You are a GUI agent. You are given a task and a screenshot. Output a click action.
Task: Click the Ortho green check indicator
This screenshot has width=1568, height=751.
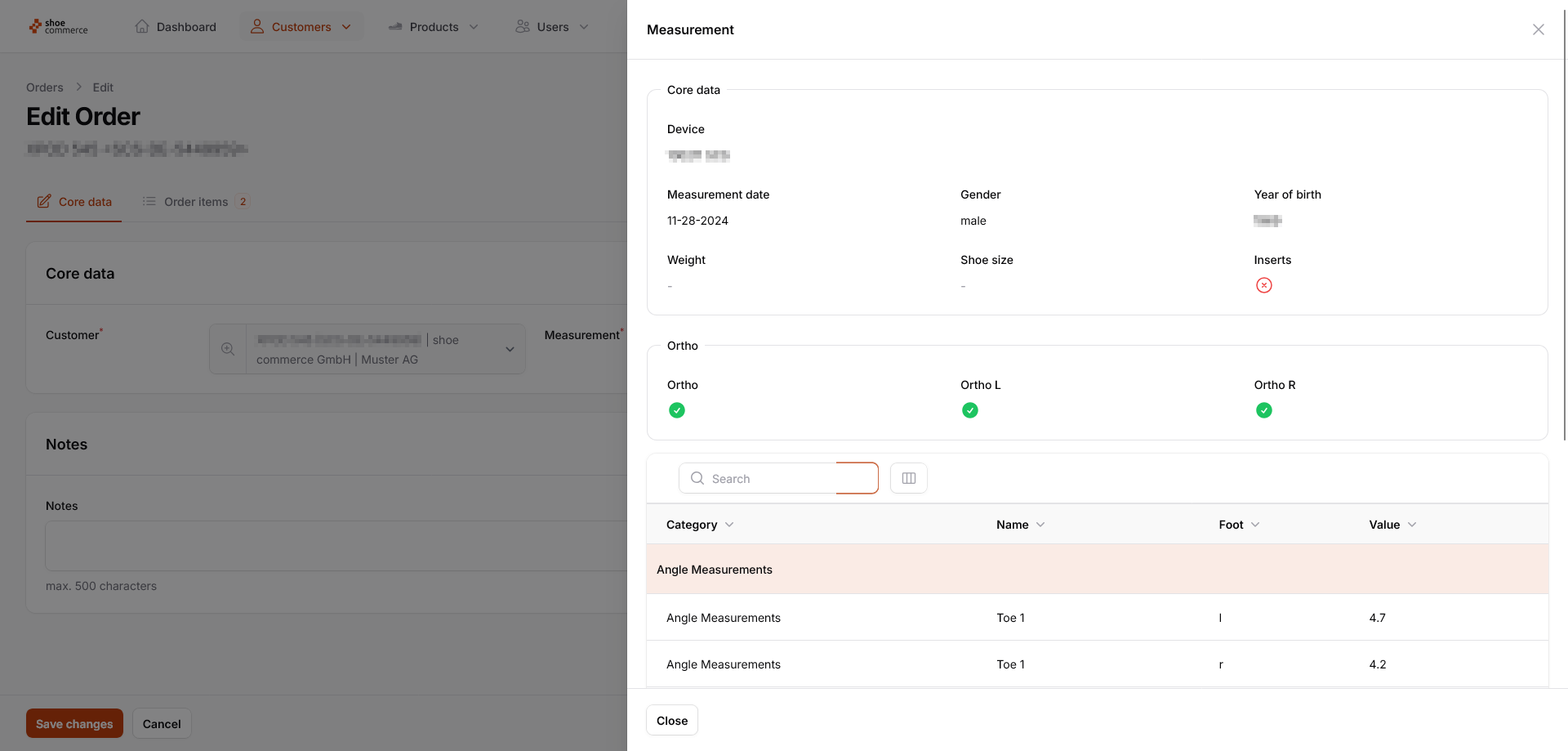676,410
